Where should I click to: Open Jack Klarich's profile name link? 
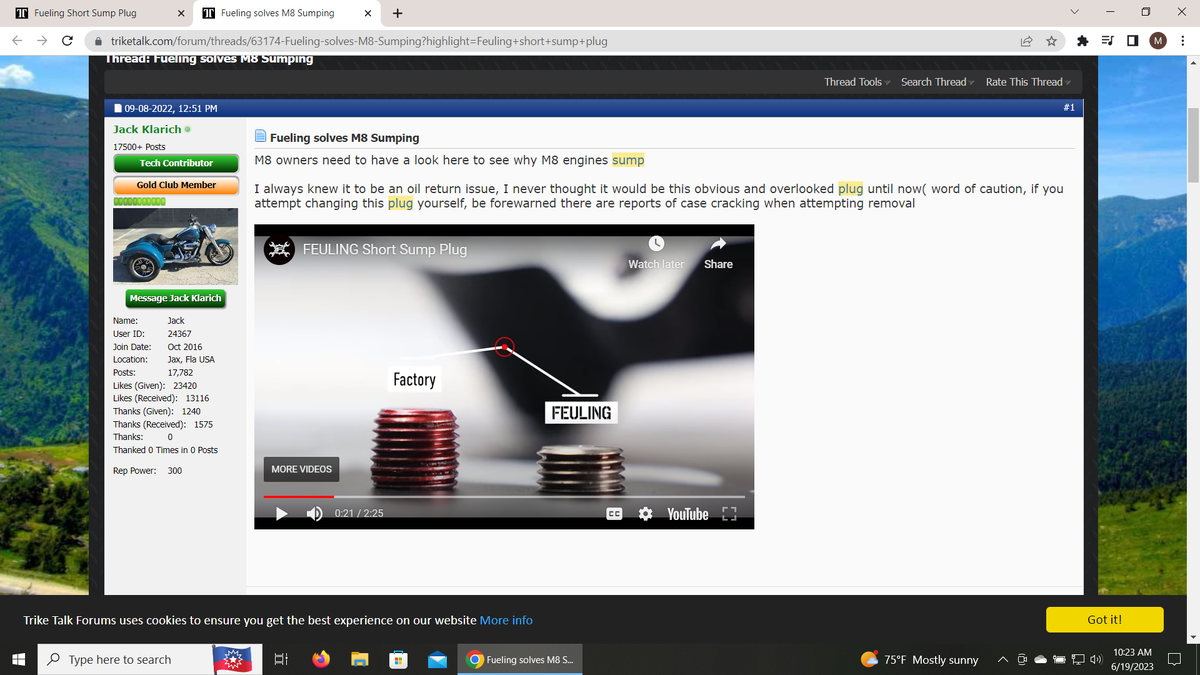pos(147,129)
